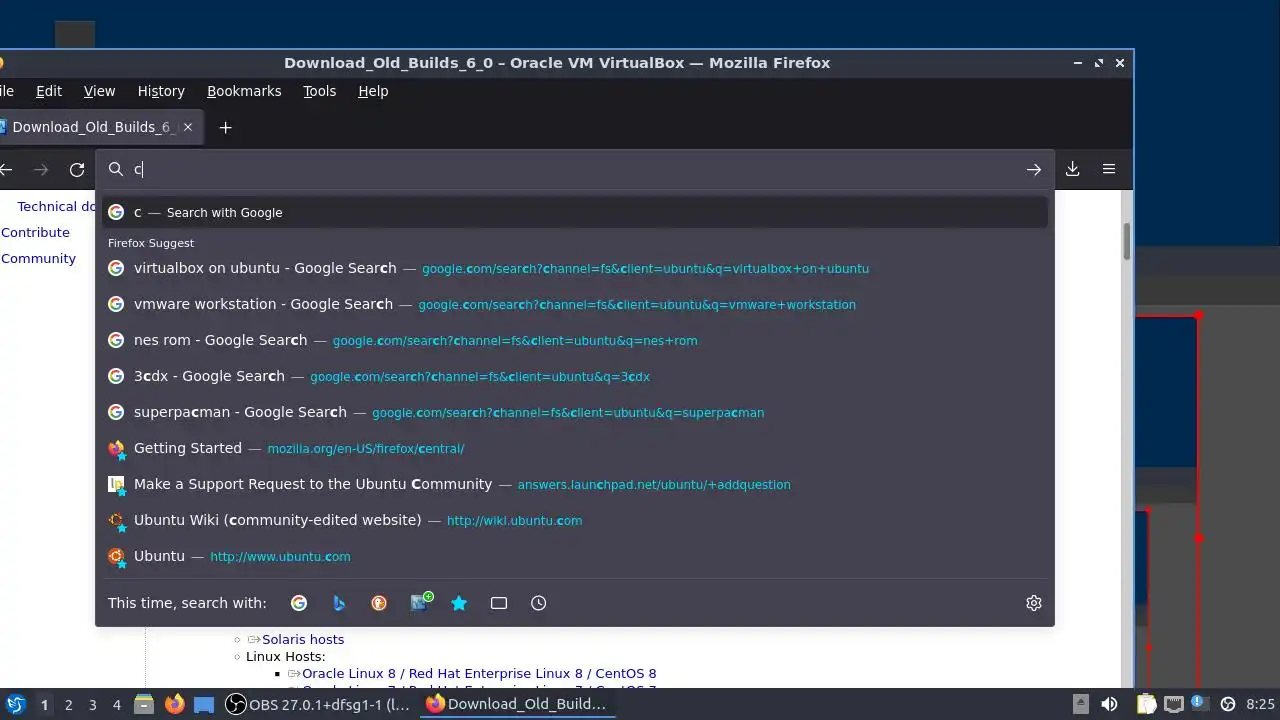
Task: Open the Help menu
Action: coord(373,91)
